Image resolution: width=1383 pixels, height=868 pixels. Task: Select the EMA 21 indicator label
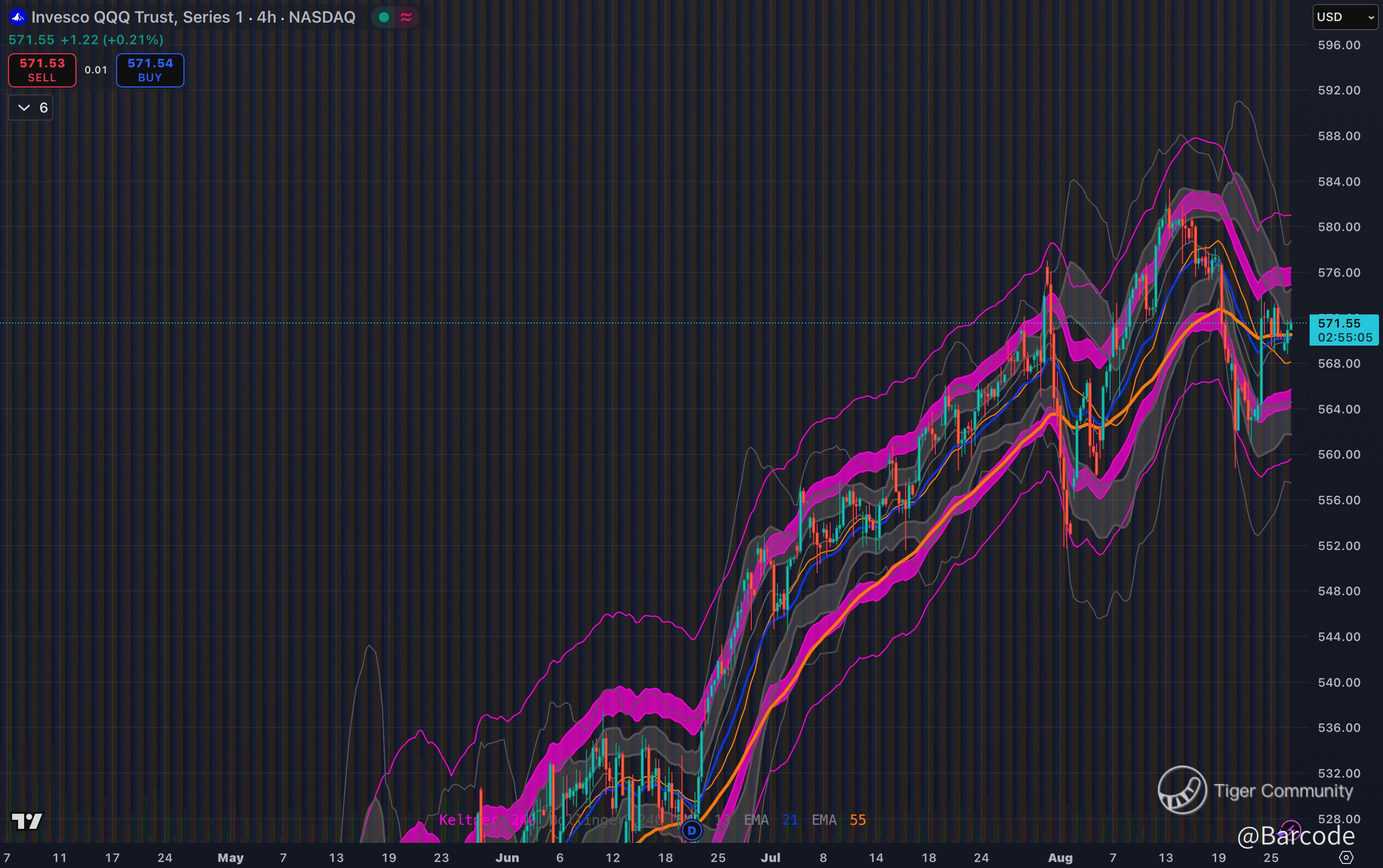(771, 820)
